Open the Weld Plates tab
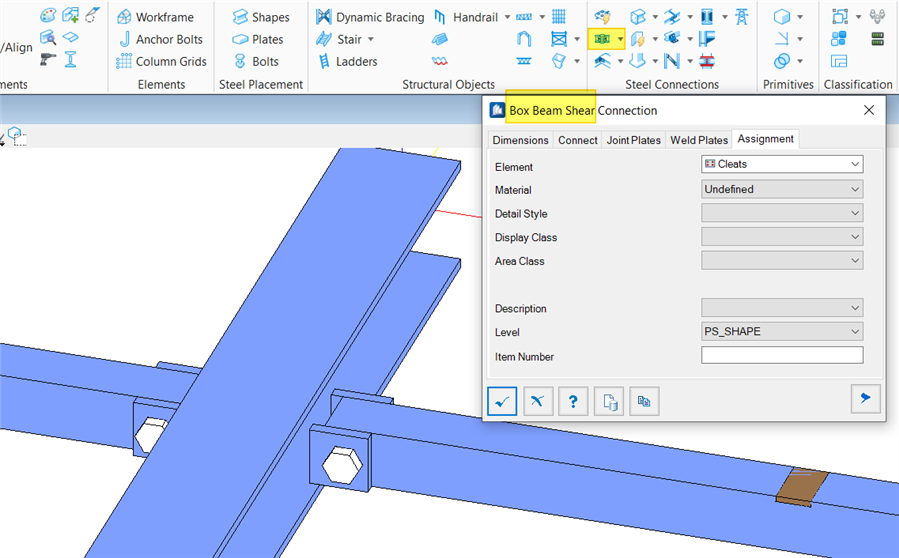Image resolution: width=899 pixels, height=558 pixels. pyautogui.click(x=699, y=140)
